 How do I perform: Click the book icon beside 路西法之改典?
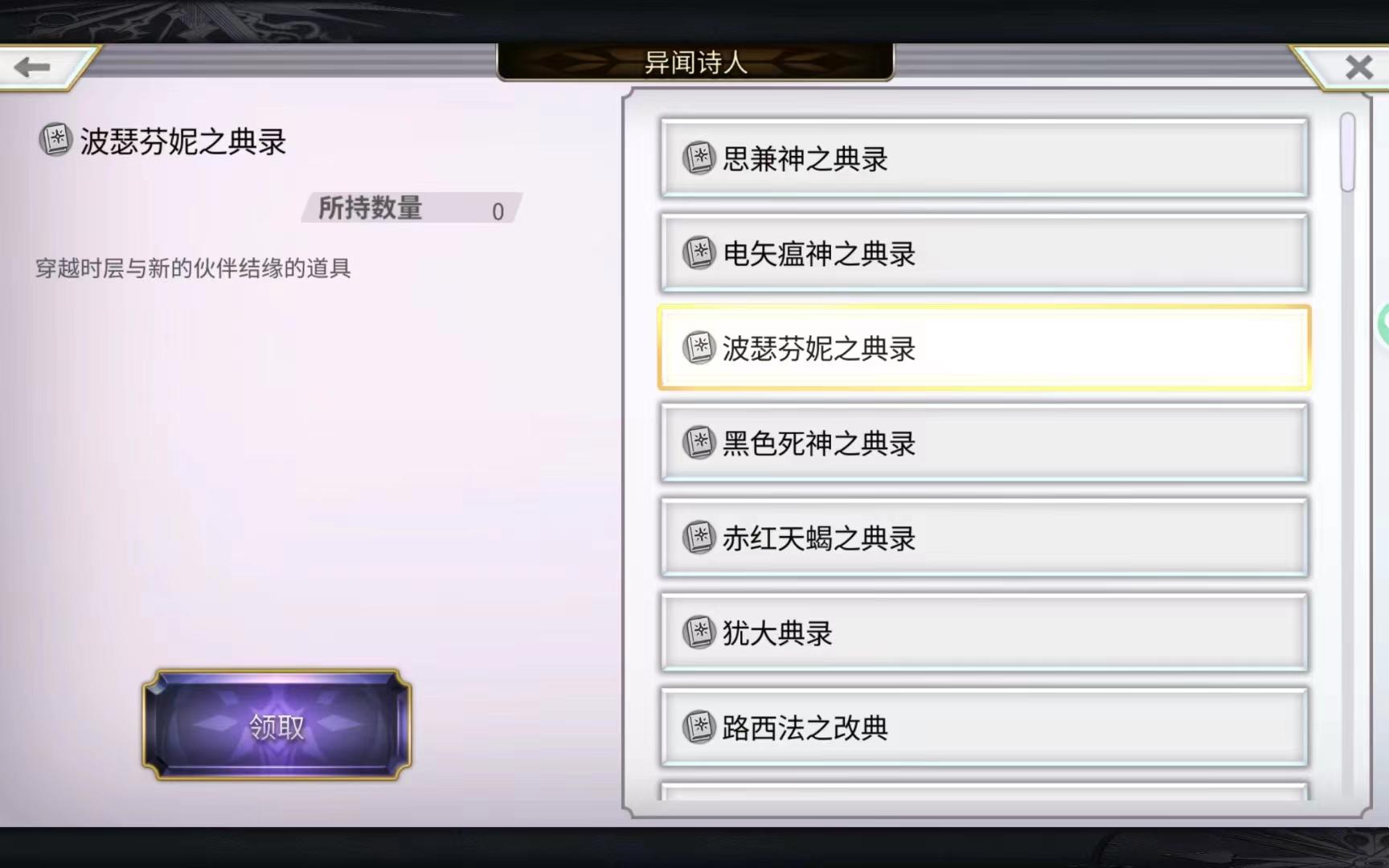[x=699, y=727]
